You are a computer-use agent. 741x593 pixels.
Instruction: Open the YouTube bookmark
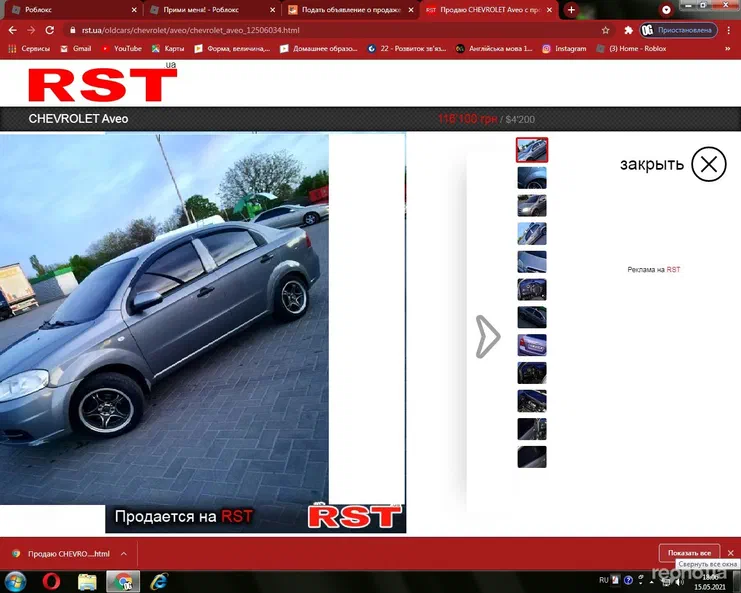tap(121, 49)
